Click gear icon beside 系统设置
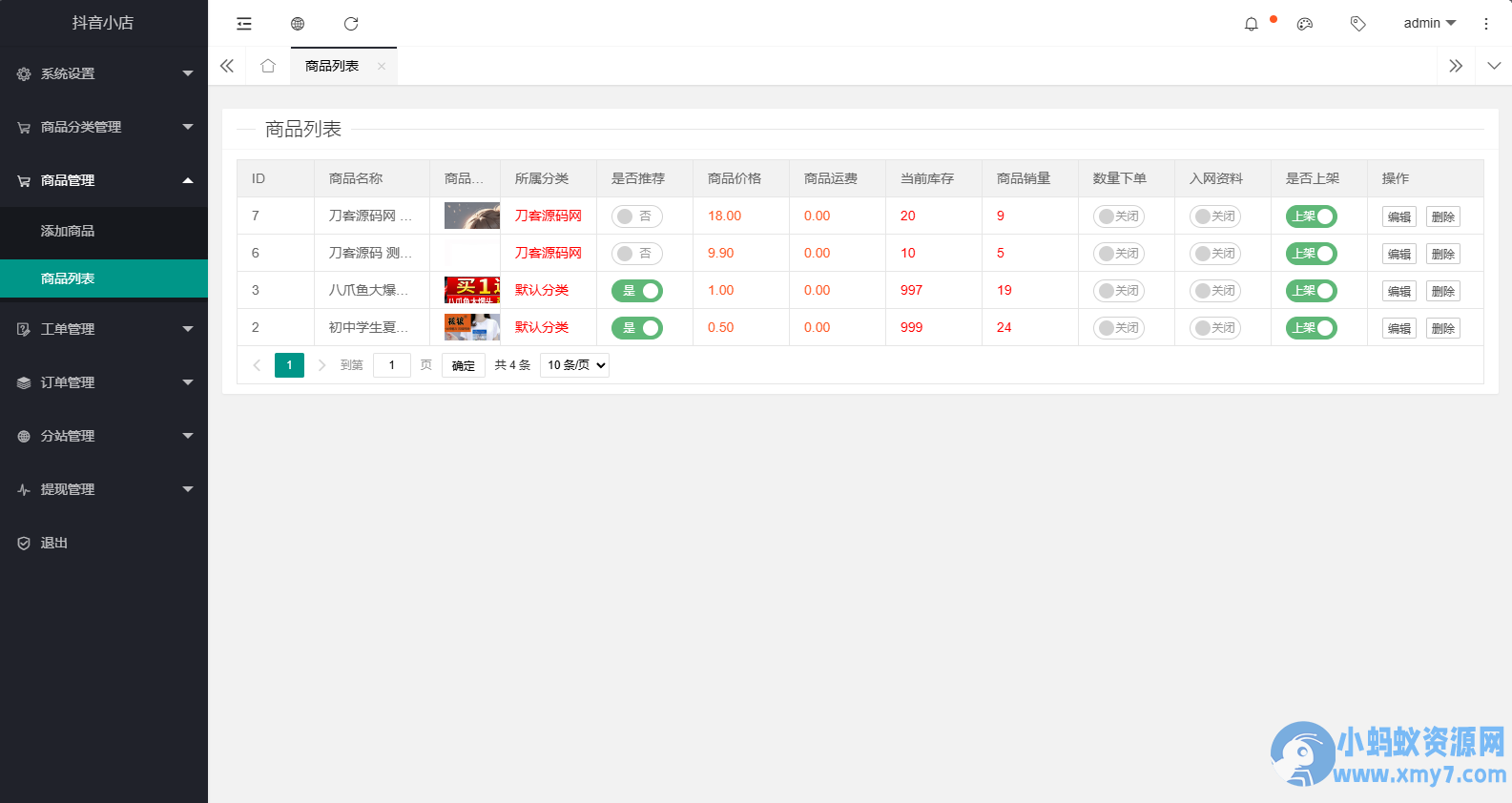Screen dimensions: 1512x803 24,73
